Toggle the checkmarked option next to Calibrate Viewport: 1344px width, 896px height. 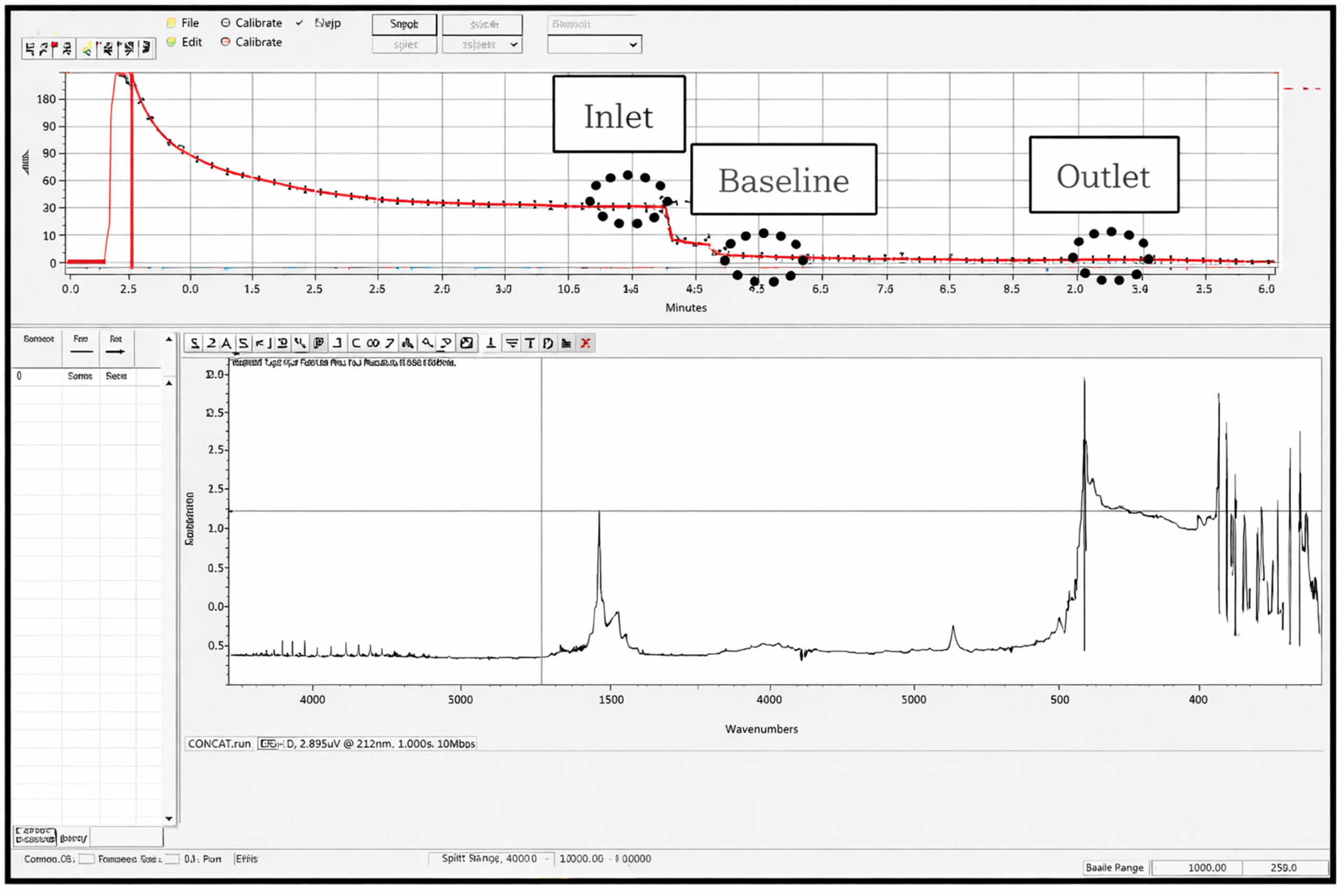pyautogui.click(x=319, y=23)
